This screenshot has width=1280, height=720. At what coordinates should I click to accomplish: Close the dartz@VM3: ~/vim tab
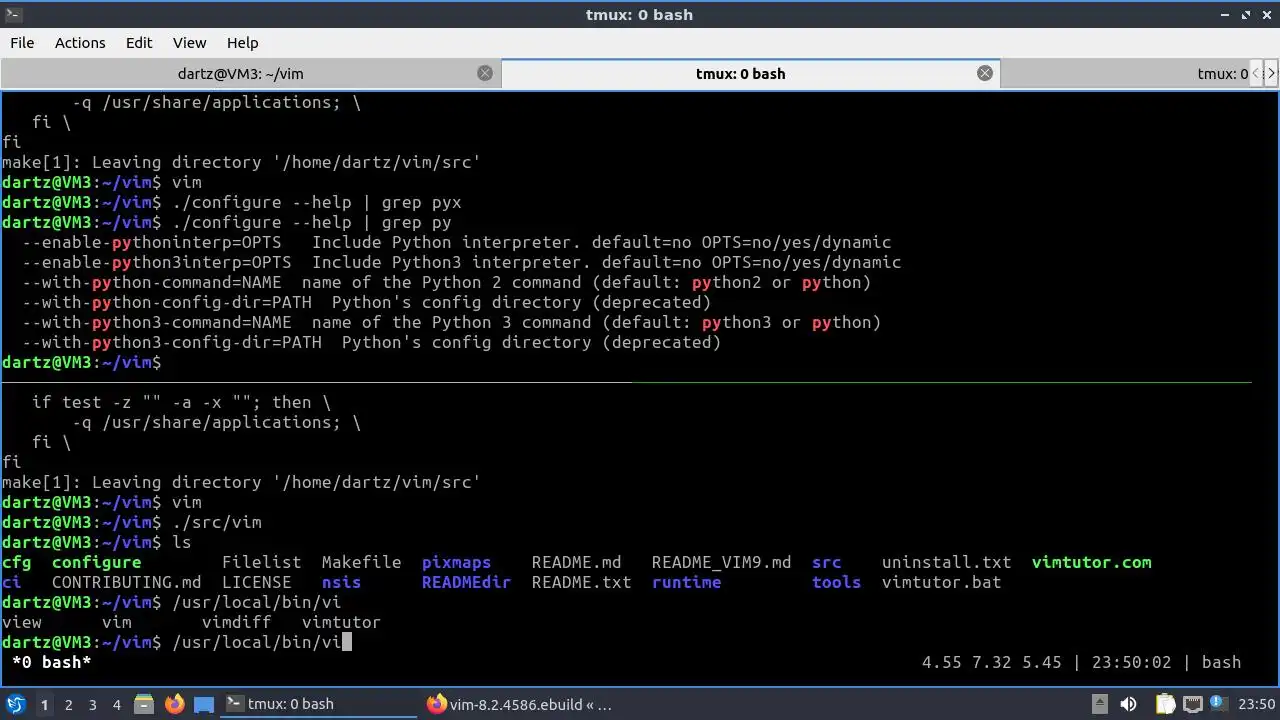(x=485, y=73)
